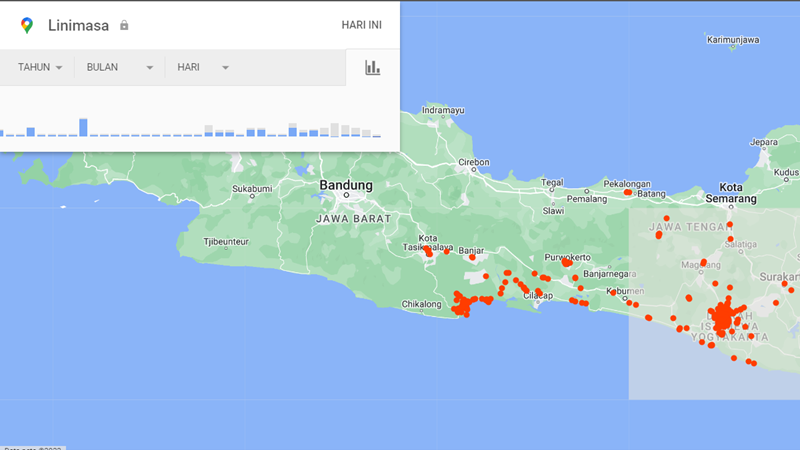The height and width of the screenshot is (450, 800).
Task: Click the Purwokerto map label
Action: pos(567,257)
